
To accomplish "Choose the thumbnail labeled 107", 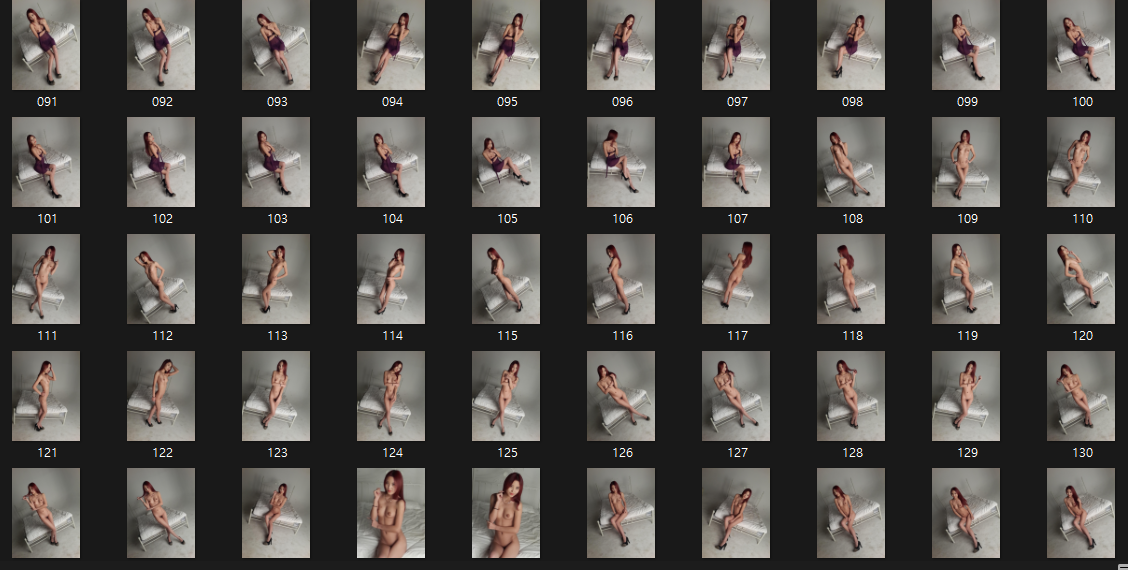I will click(736, 162).
